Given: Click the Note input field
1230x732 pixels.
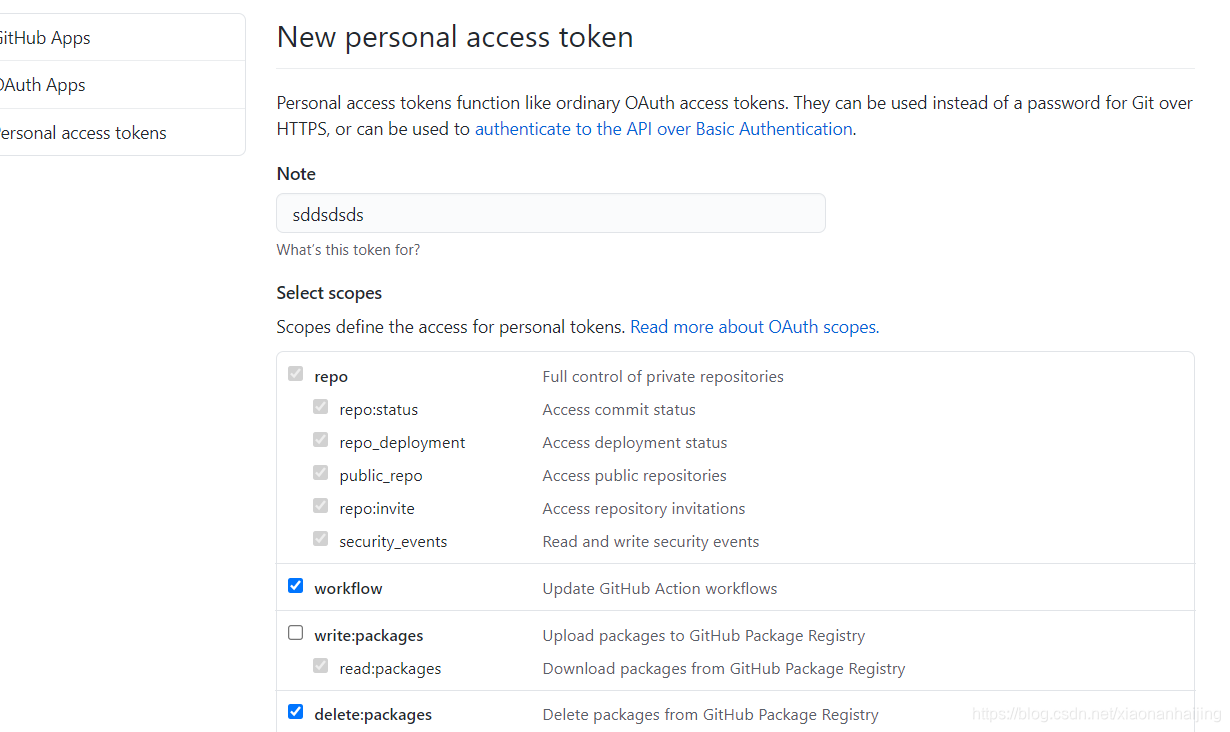Looking at the screenshot, I should click(550, 214).
